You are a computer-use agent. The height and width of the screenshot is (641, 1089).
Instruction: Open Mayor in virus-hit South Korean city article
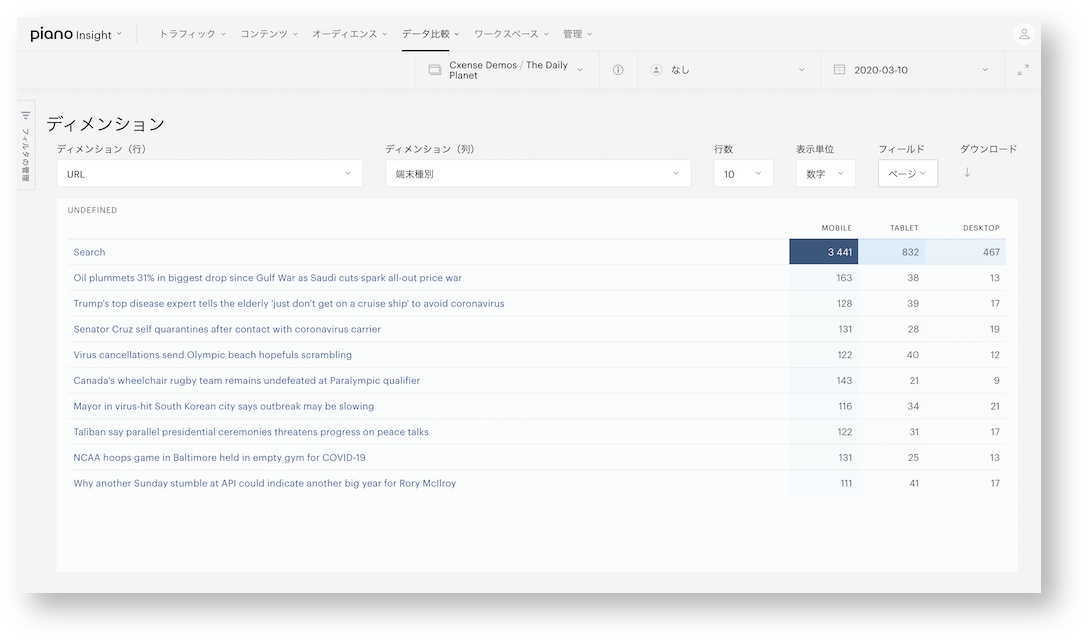click(x=224, y=406)
